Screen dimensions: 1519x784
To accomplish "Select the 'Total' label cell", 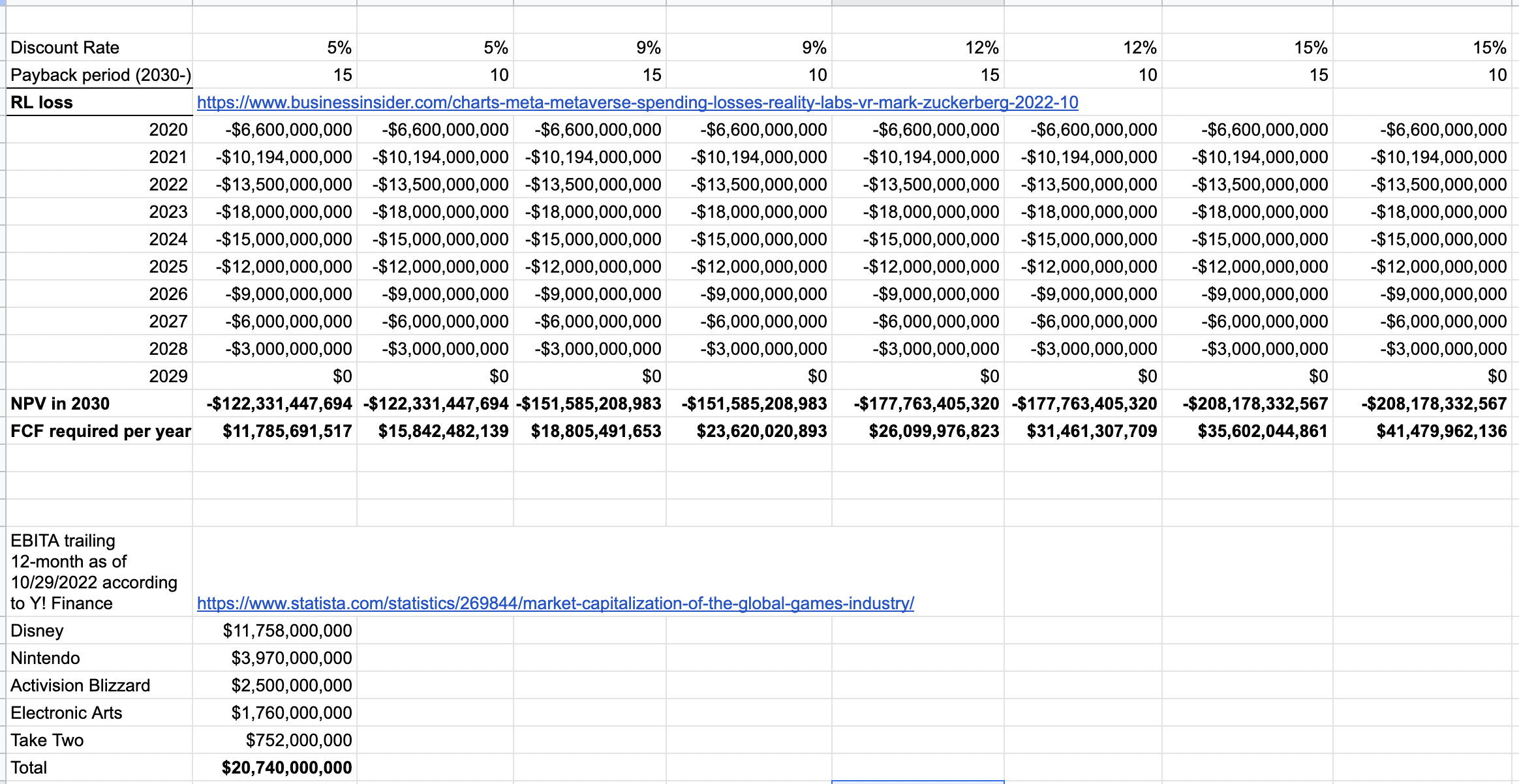I will (x=99, y=768).
